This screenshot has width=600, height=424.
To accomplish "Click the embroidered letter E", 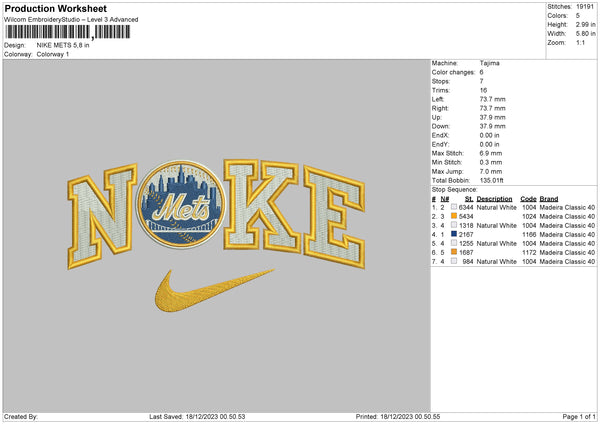I will click(x=334, y=217).
